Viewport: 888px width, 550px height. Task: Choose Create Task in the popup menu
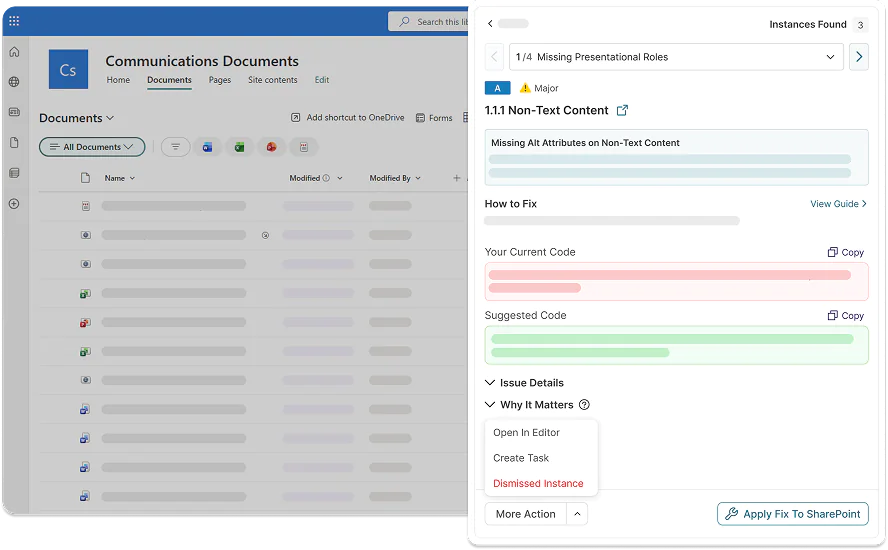(x=521, y=458)
